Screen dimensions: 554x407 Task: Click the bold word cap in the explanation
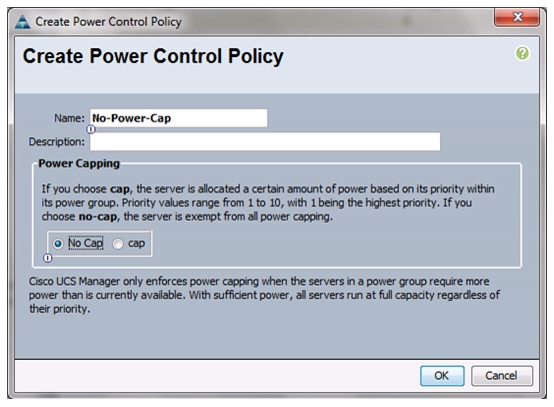[x=120, y=189]
